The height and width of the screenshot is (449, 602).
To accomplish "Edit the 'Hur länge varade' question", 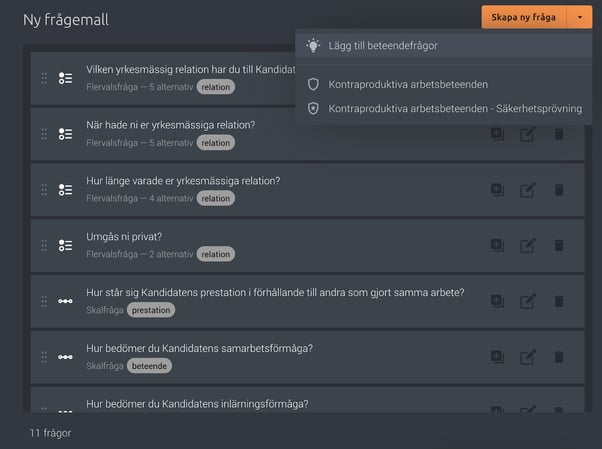I will pyautogui.click(x=528, y=190).
